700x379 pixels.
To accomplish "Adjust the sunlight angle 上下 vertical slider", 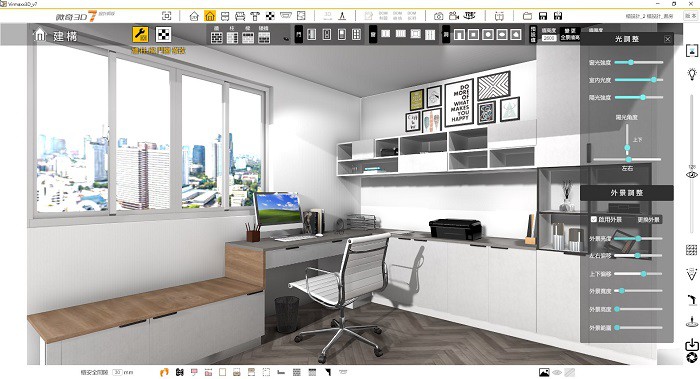I will coord(627,139).
